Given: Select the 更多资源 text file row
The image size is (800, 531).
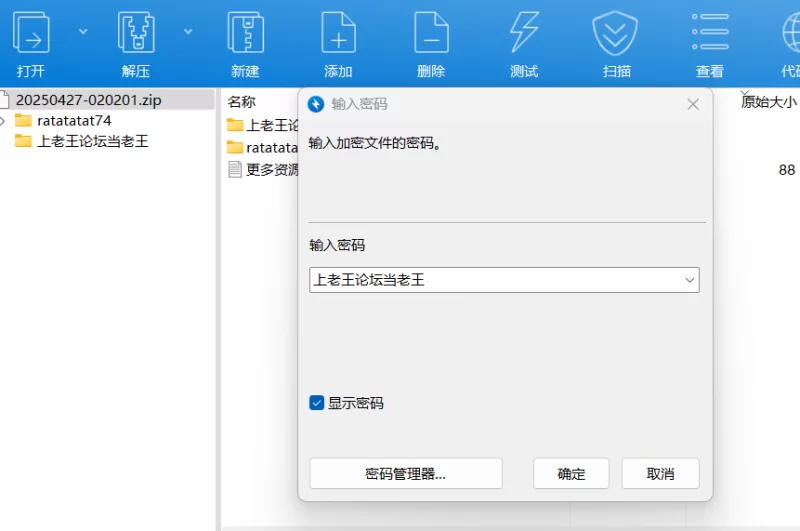Looking at the screenshot, I should click(x=262, y=169).
